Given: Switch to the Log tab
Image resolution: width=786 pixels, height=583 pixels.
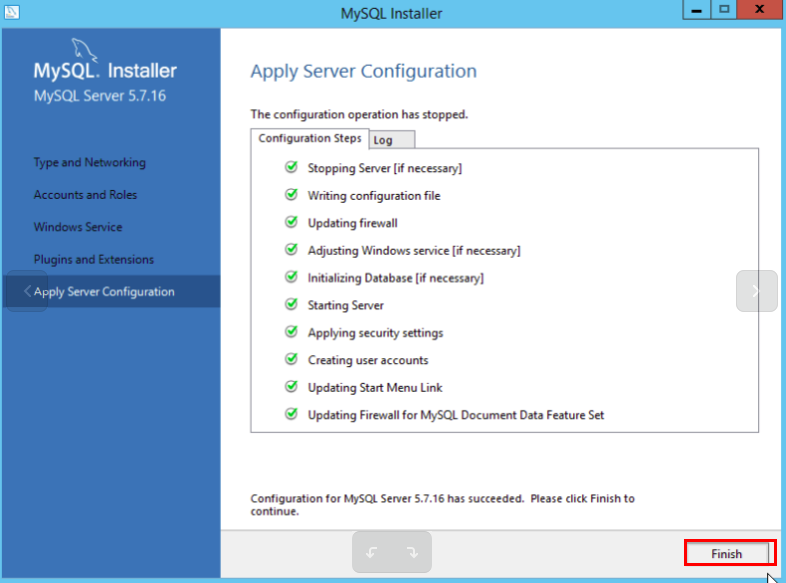Looking at the screenshot, I should tap(392, 140).
